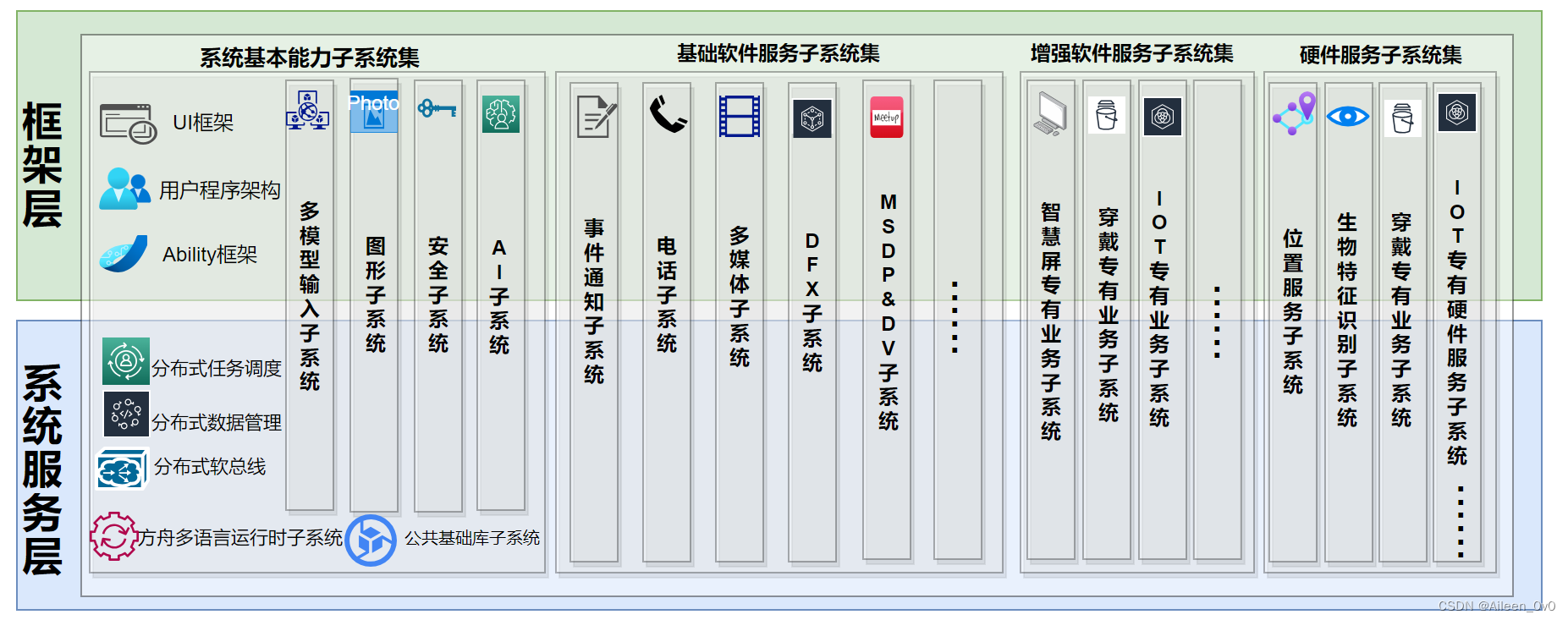Click the bucket icon in 增强软件服务子系统集
The height and width of the screenshot is (620, 1568).
tap(1107, 115)
